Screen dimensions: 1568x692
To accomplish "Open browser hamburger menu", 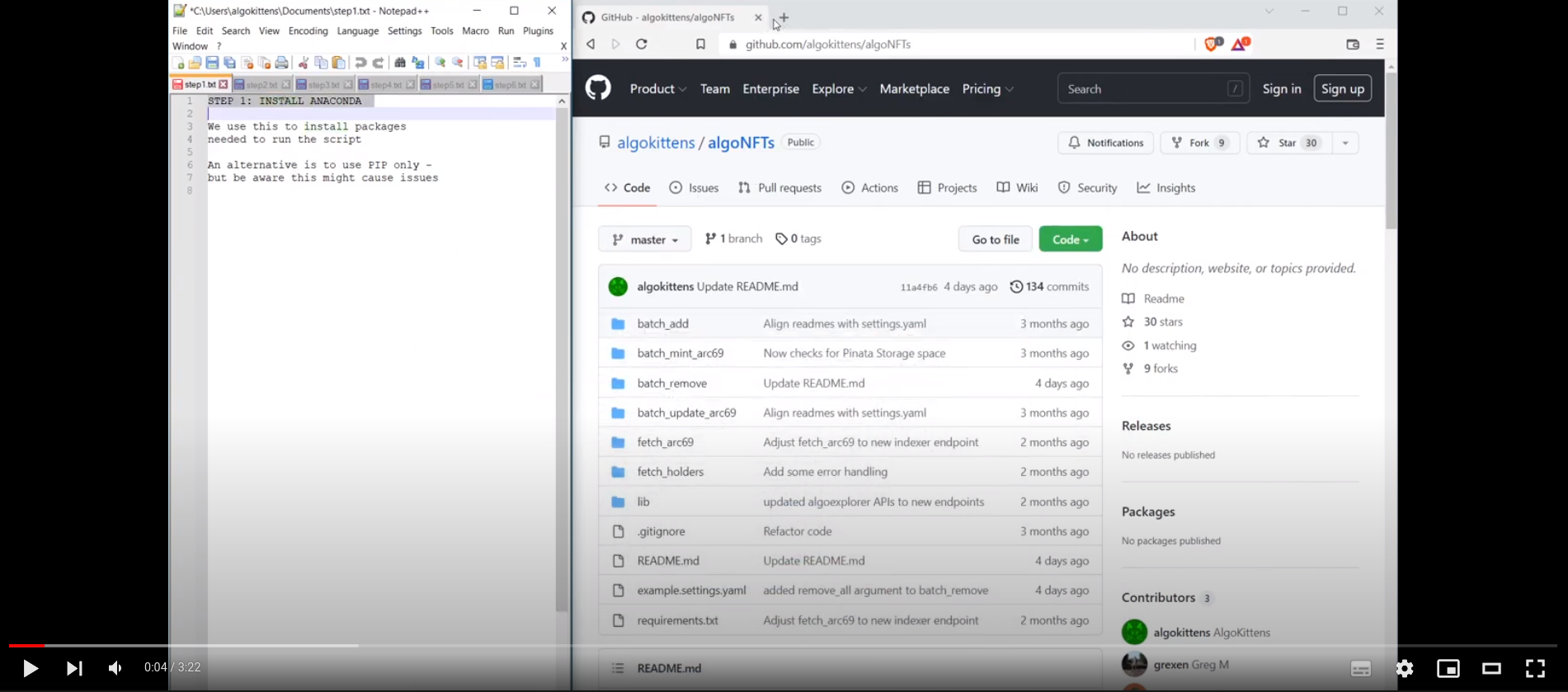I will pos(1380,45).
